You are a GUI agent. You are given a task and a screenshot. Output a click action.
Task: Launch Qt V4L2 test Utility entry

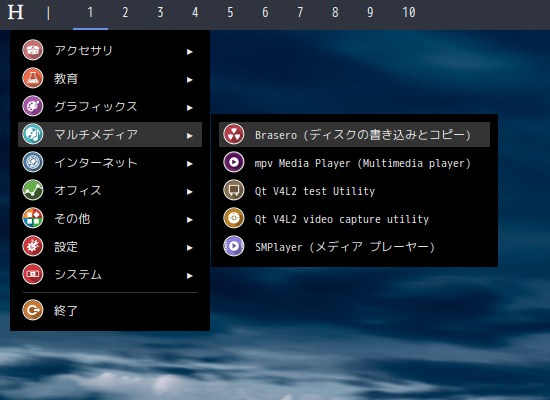tap(354, 191)
